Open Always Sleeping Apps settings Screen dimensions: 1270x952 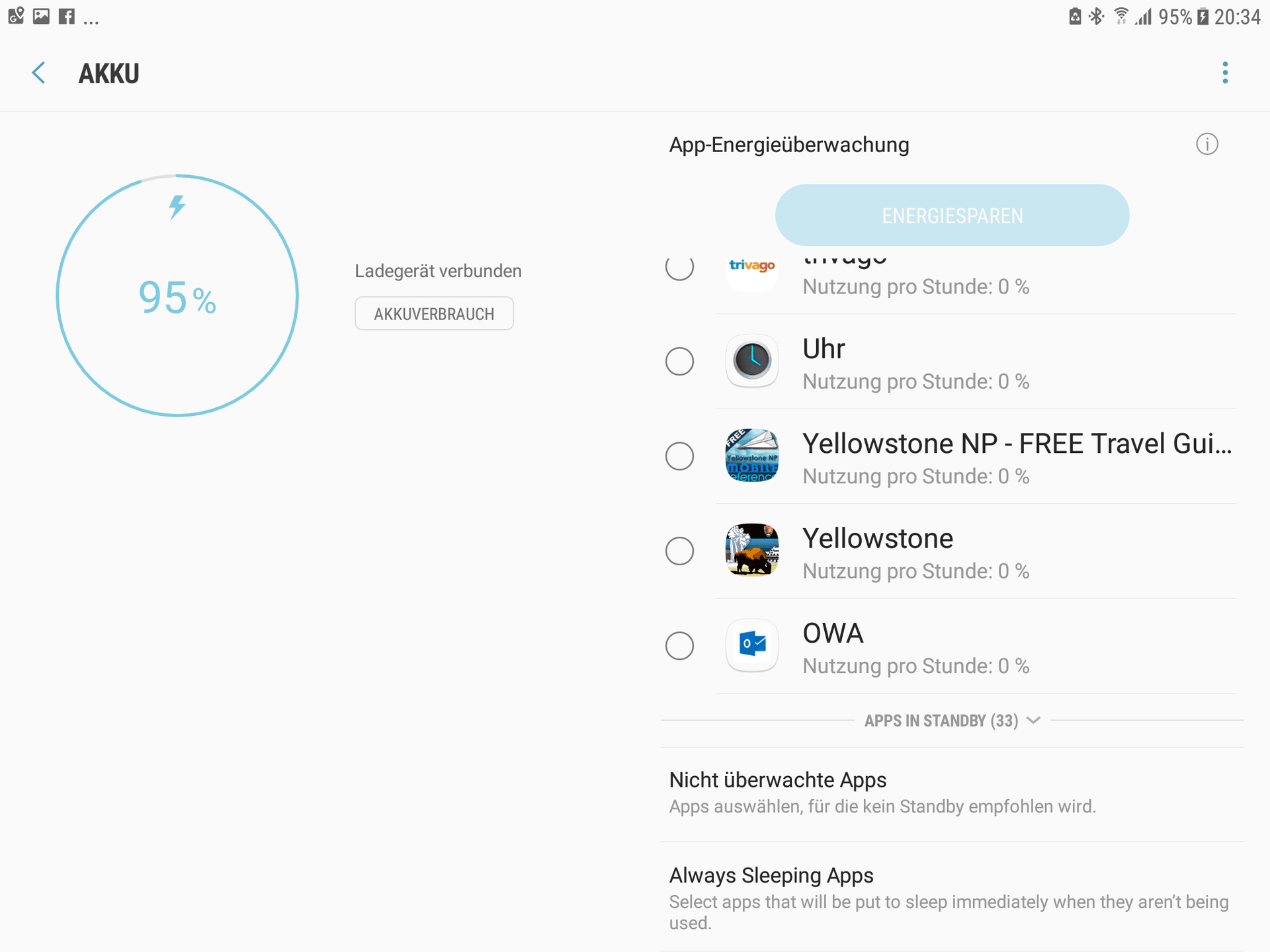click(x=952, y=897)
